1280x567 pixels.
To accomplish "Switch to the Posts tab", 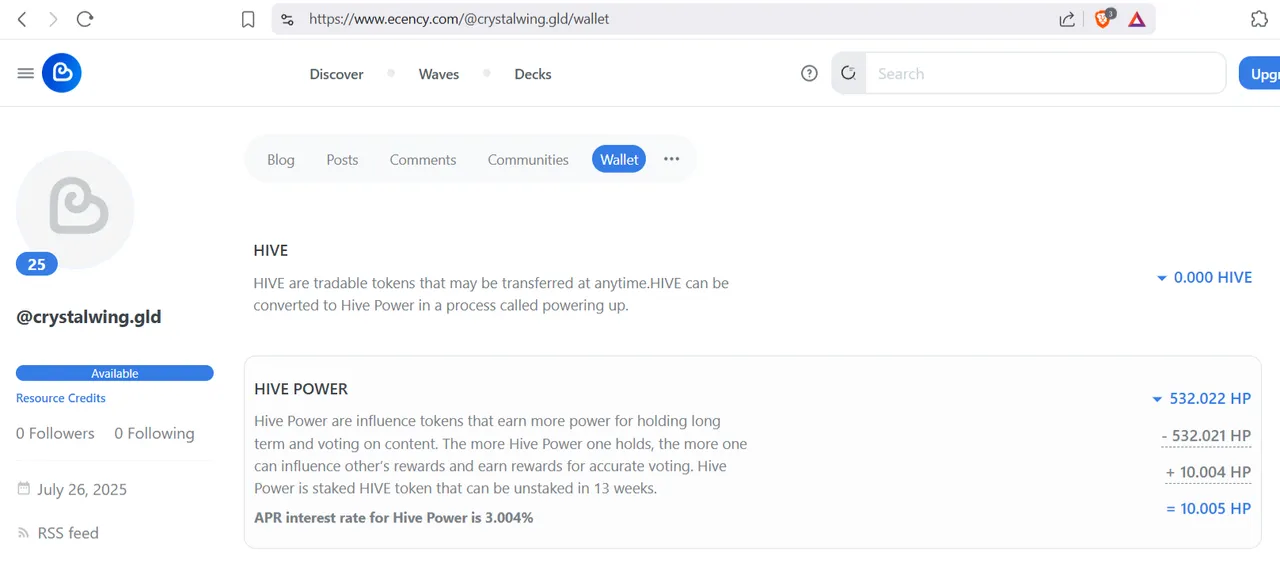I will [342, 159].
